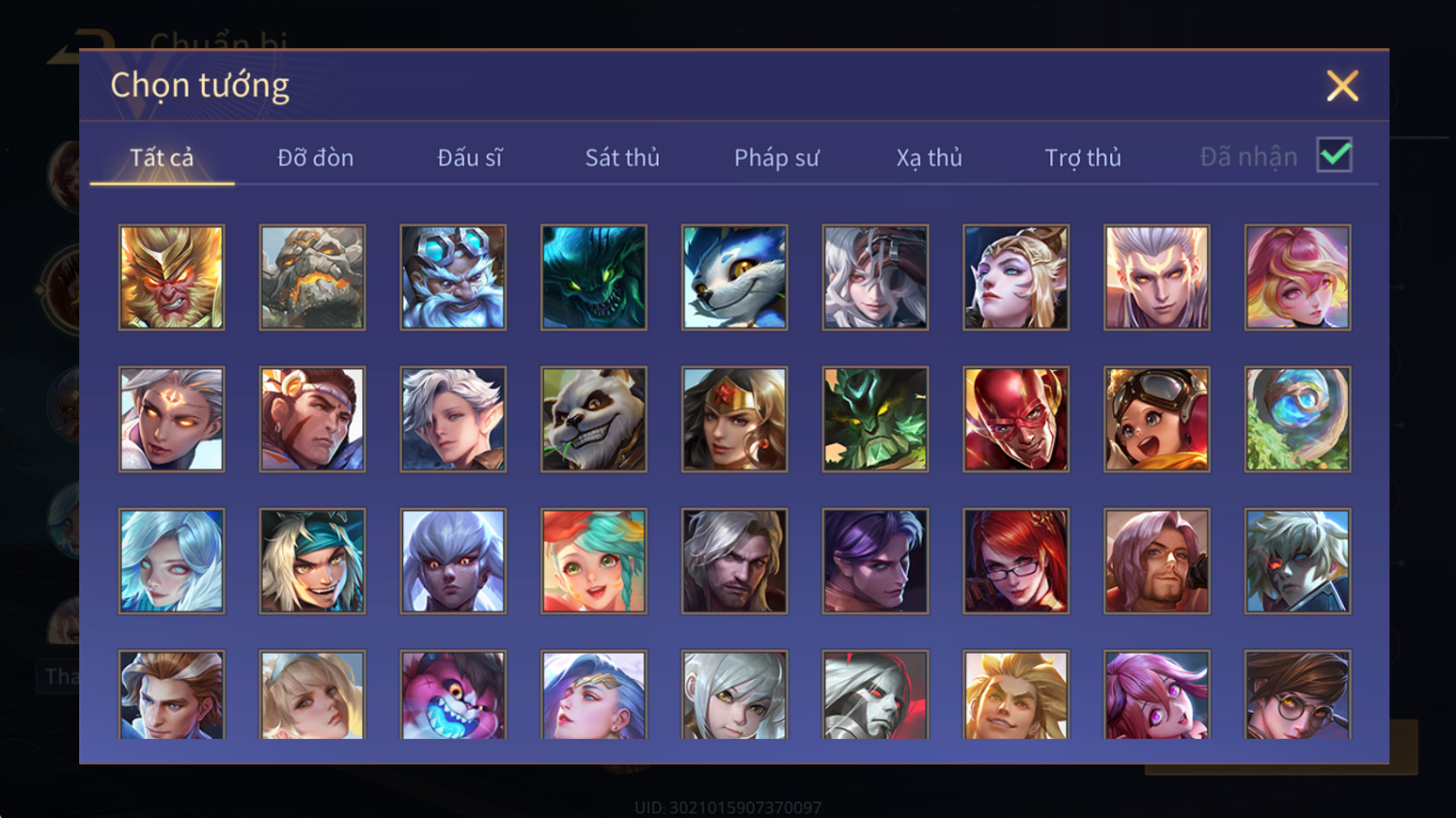Image resolution: width=1456 pixels, height=818 pixels.
Task: Pick The Flash hero in red mask
Action: pos(1016,419)
